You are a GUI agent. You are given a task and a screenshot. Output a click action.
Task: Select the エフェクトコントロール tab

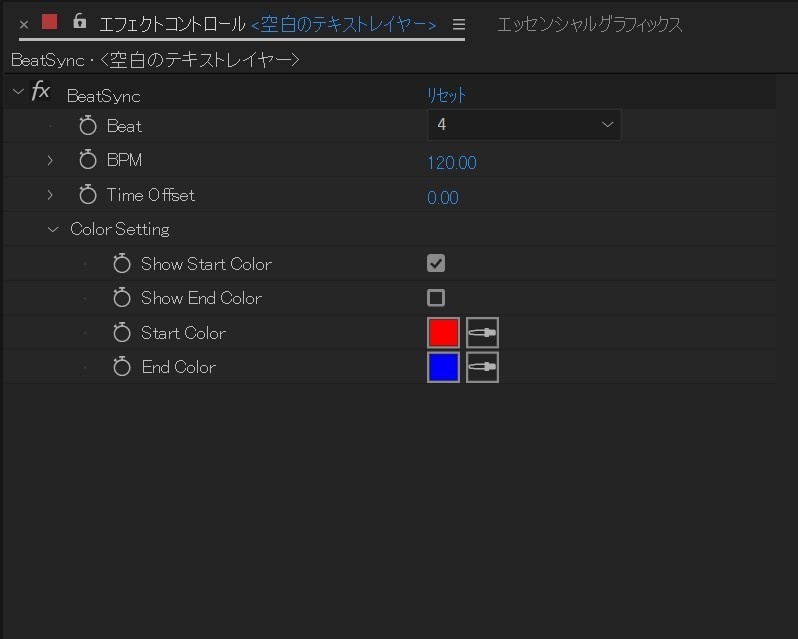172,24
